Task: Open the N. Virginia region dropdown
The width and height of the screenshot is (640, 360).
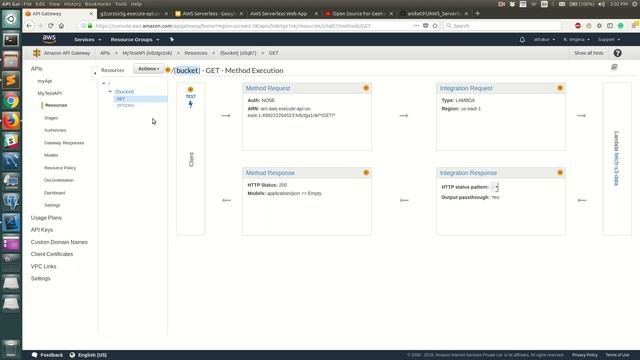Action: (x=576, y=40)
